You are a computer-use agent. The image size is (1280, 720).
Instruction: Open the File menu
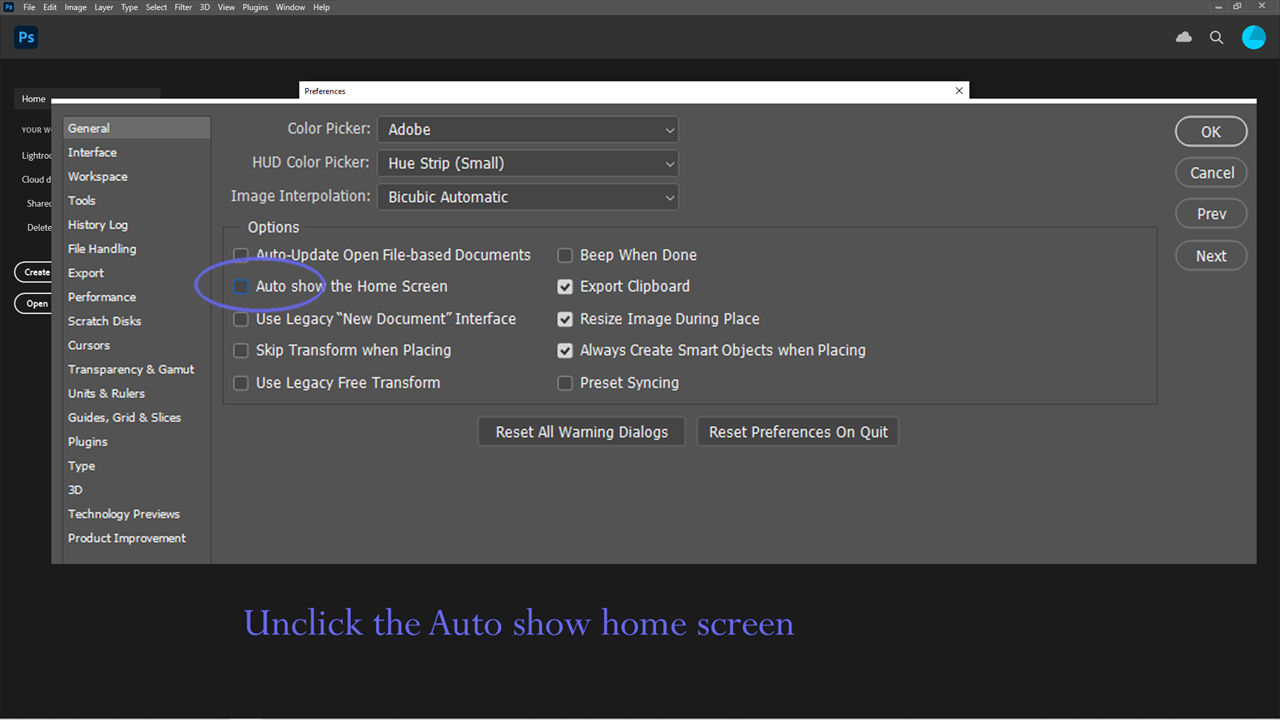coord(29,7)
